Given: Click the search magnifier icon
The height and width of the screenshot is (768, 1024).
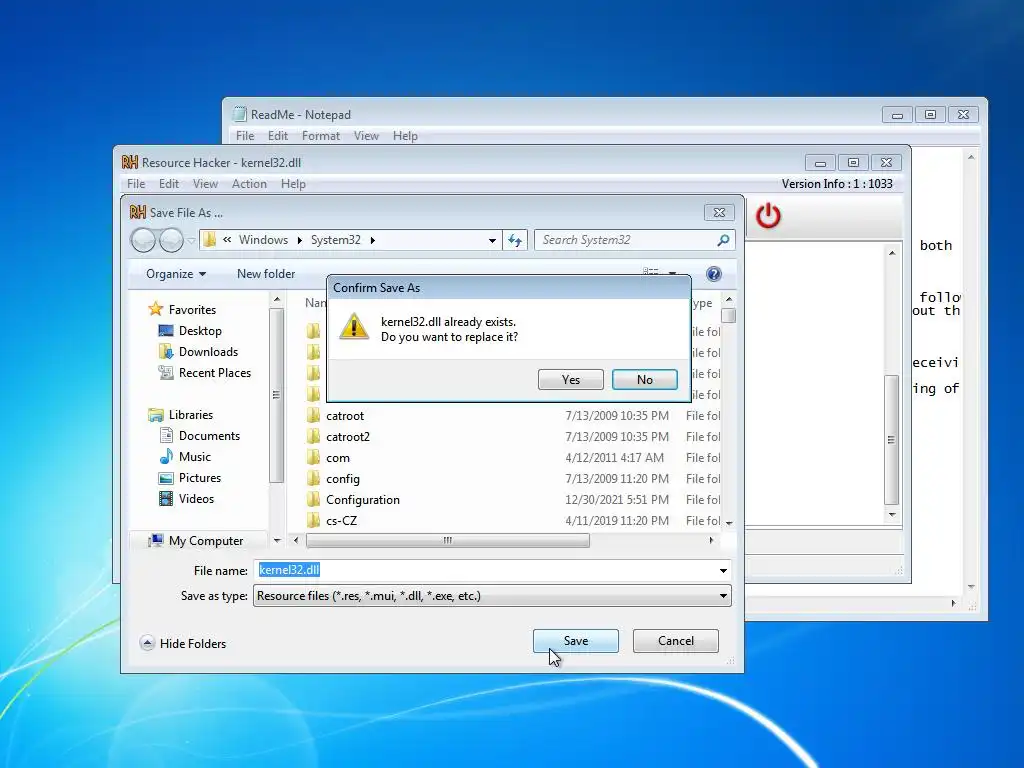Looking at the screenshot, I should (723, 240).
